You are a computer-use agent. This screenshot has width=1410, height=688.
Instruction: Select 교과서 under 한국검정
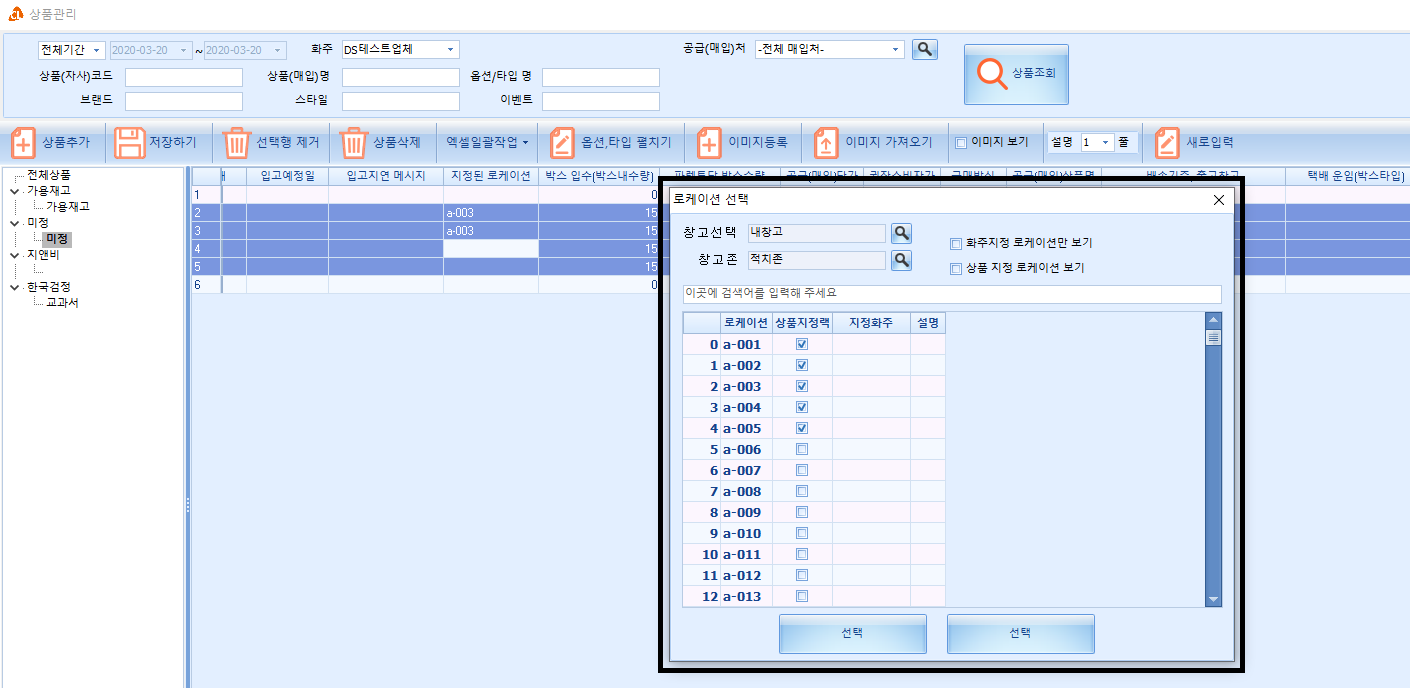click(x=62, y=303)
